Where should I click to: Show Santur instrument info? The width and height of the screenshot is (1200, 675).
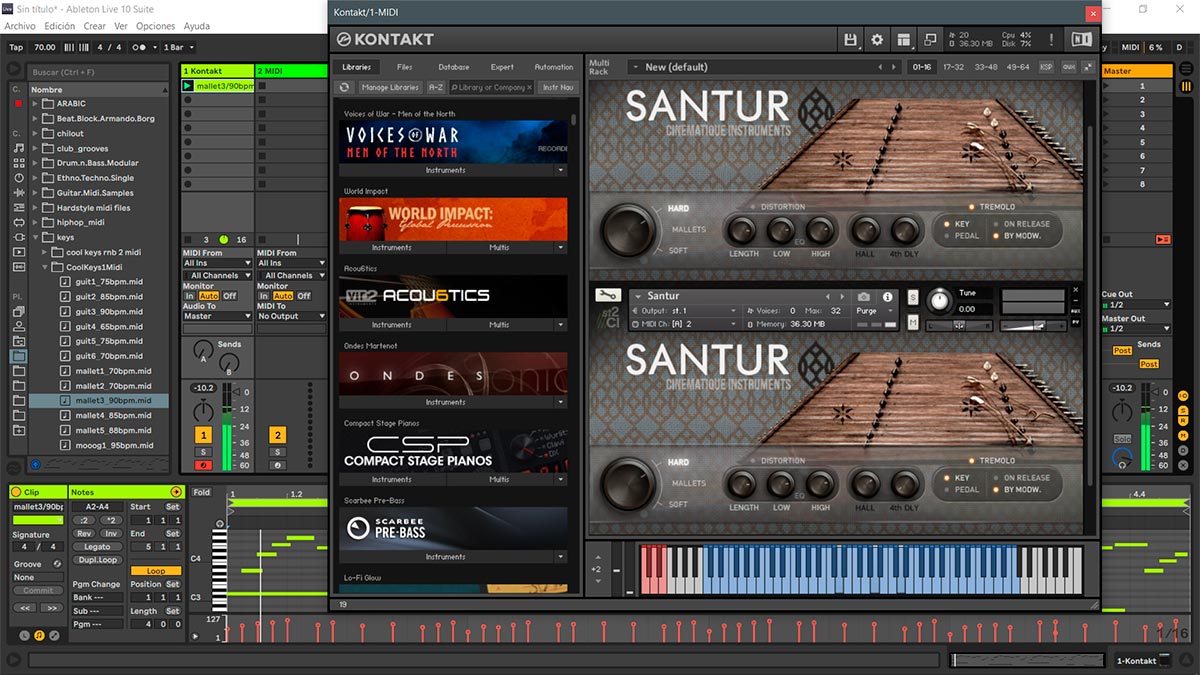[x=887, y=297]
